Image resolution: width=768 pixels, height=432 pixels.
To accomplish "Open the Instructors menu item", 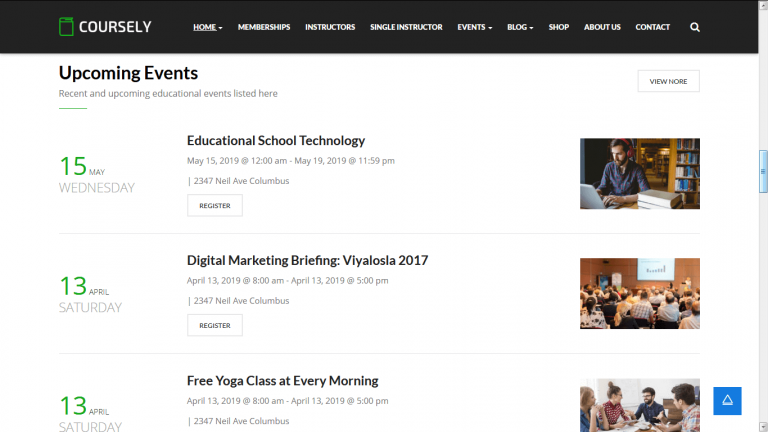I will (x=330, y=27).
